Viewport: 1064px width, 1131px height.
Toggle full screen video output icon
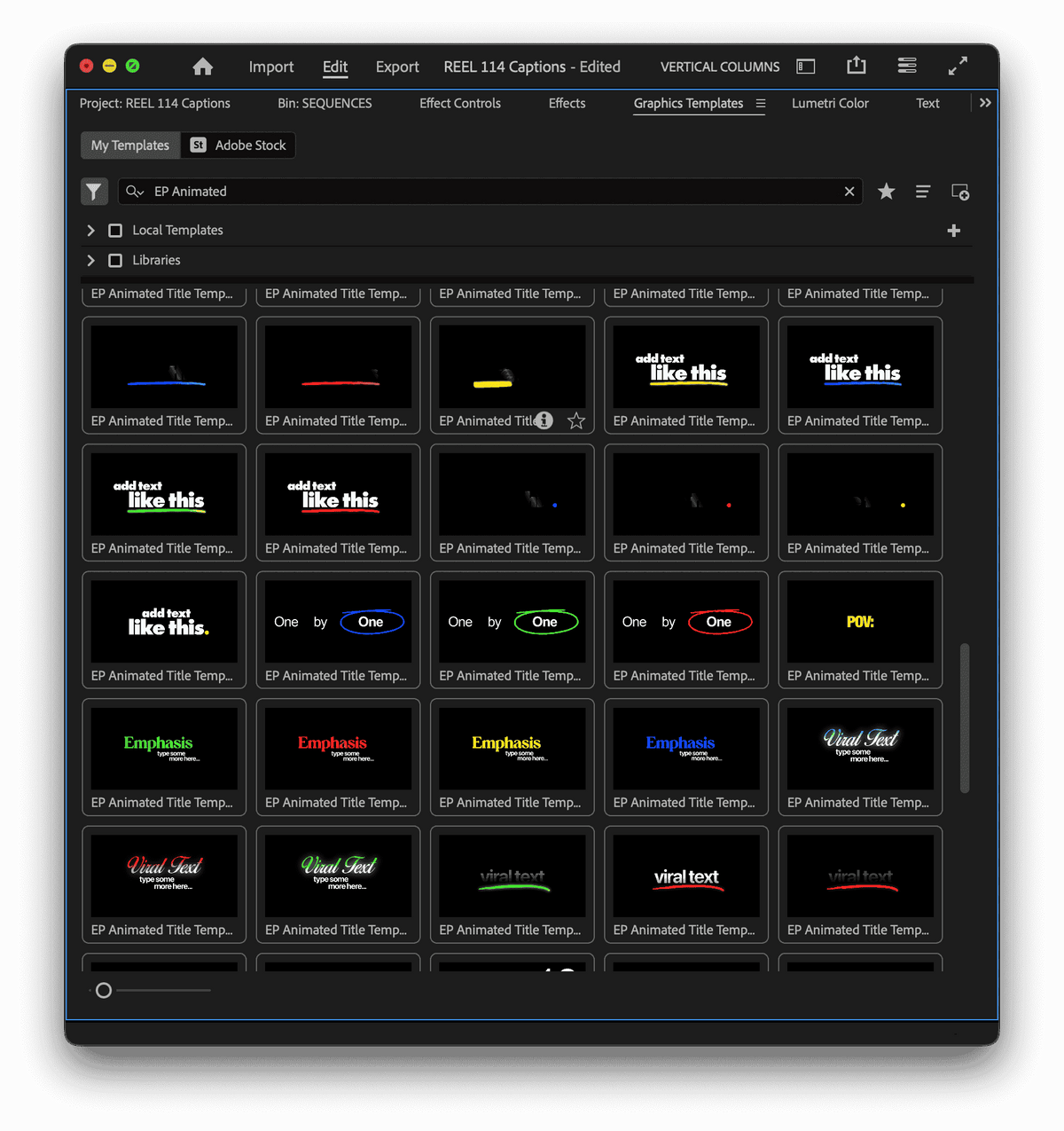pos(958,66)
